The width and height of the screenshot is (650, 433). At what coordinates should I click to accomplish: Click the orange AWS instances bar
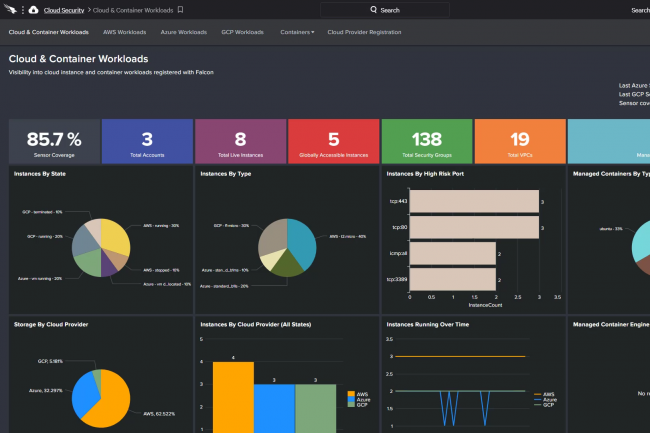pos(233,397)
